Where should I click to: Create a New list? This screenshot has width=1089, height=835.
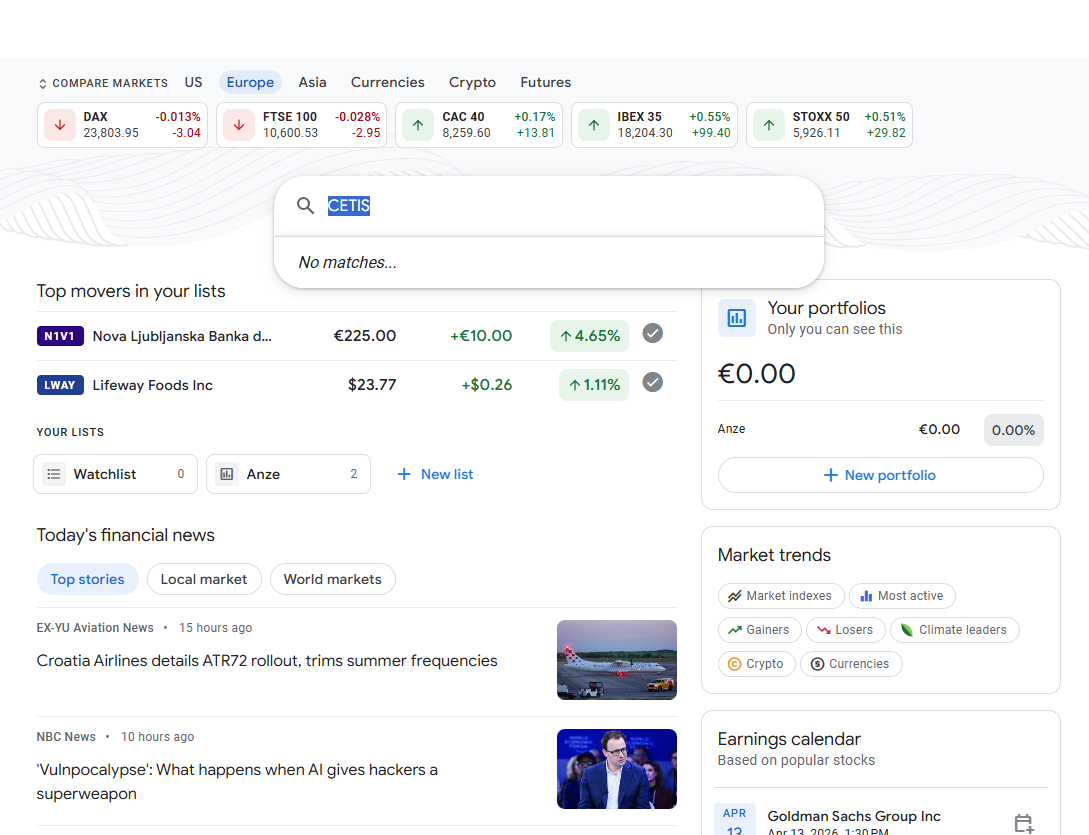[434, 473]
